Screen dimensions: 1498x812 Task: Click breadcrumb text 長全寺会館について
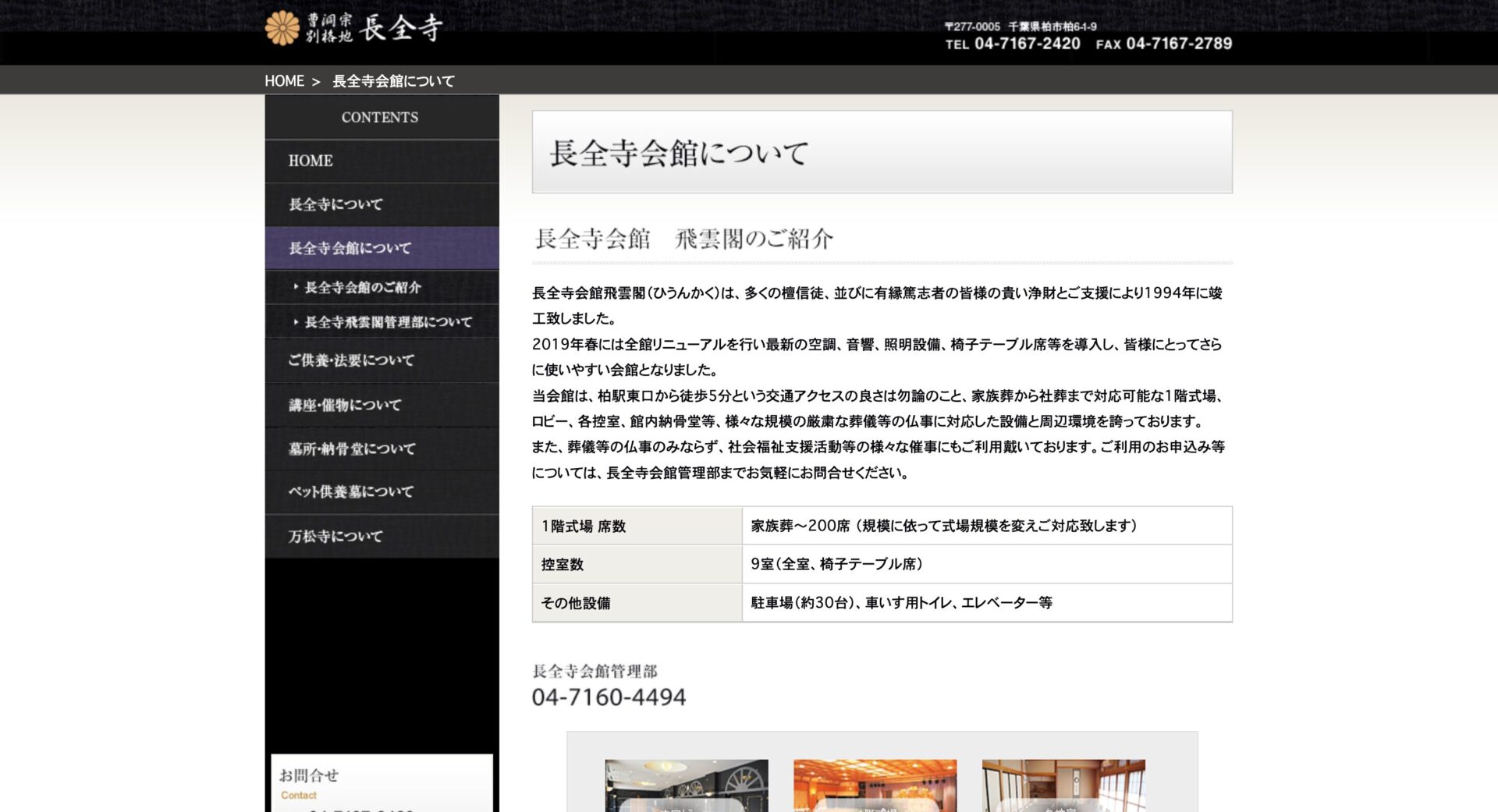(x=393, y=81)
